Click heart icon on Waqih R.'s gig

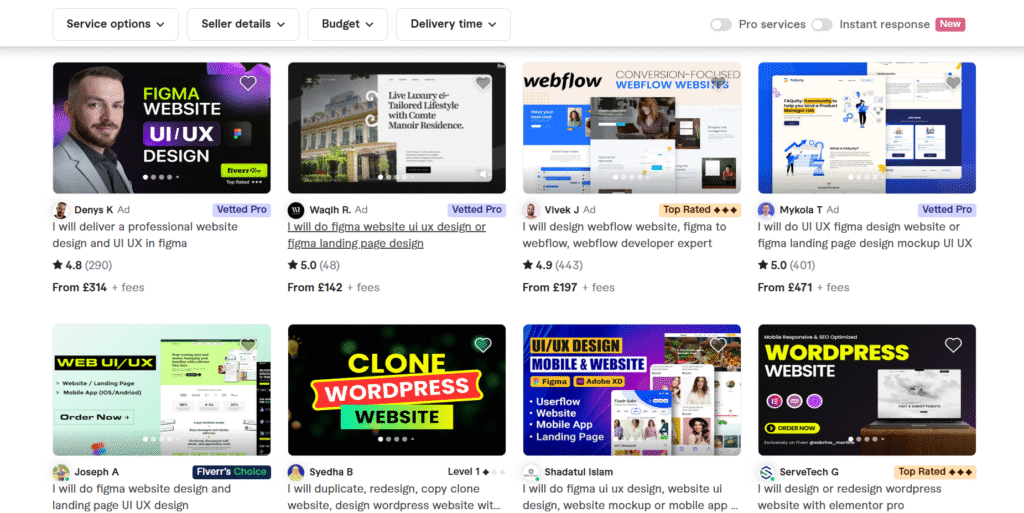pos(483,83)
